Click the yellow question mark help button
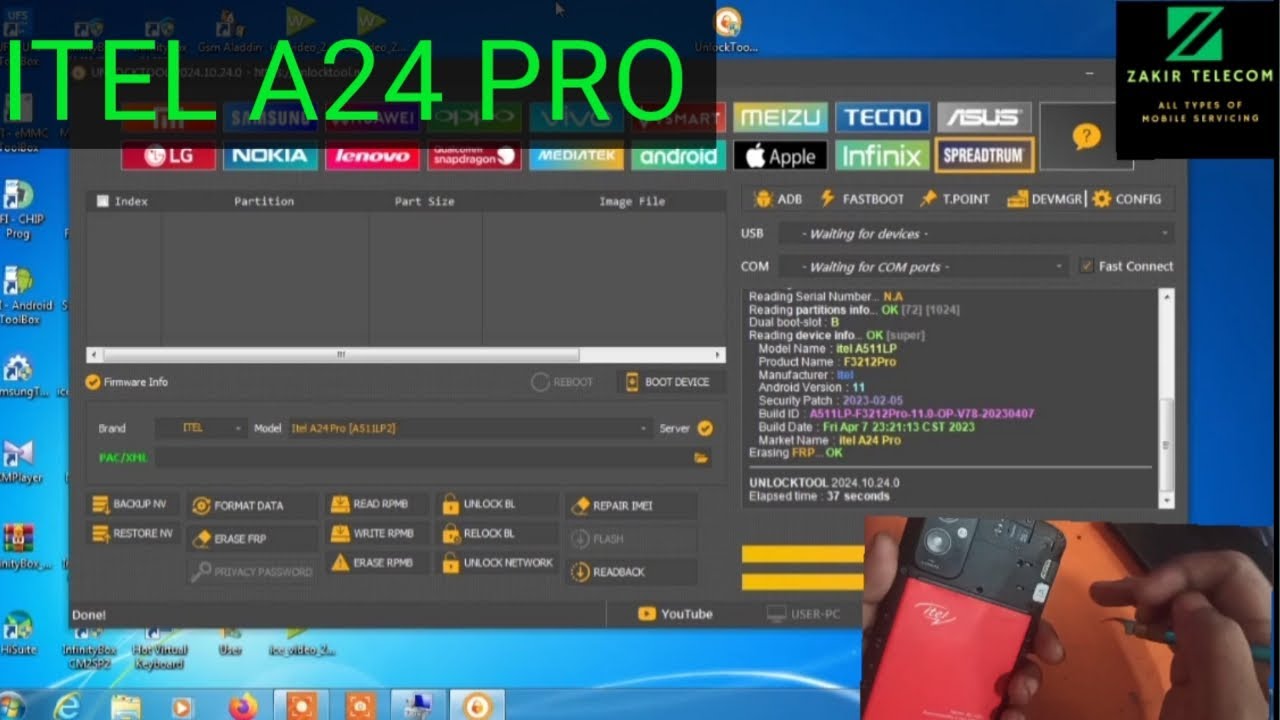The height and width of the screenshot is (720, 1280). (1086, 137)
